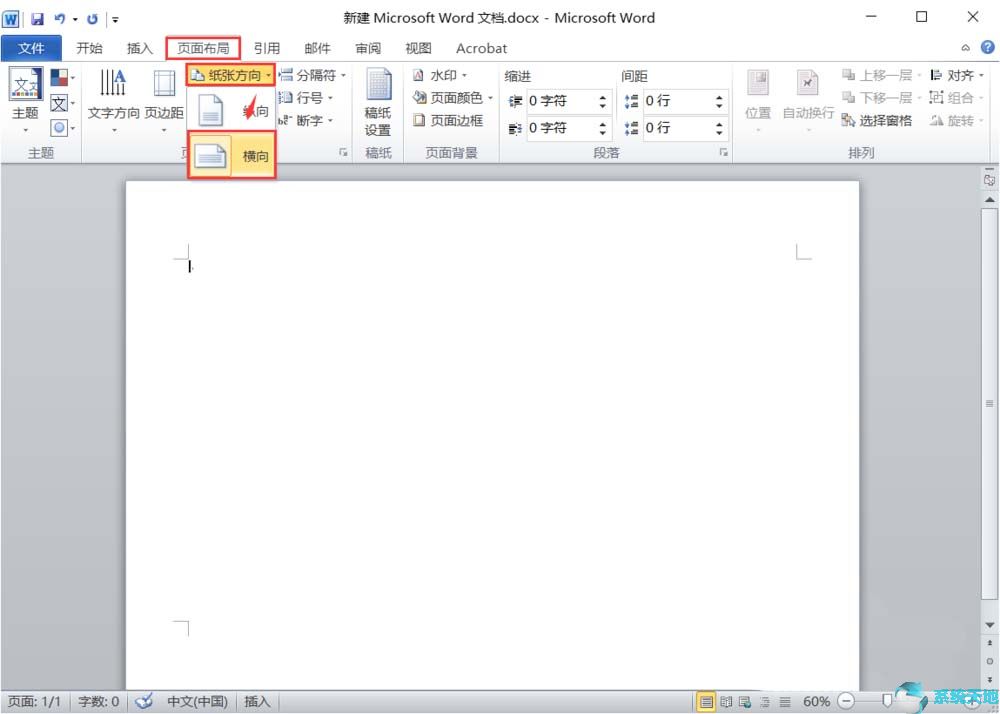Open the 页边距 margins button
Screen dimensions: 1000x714
(164, 101)
